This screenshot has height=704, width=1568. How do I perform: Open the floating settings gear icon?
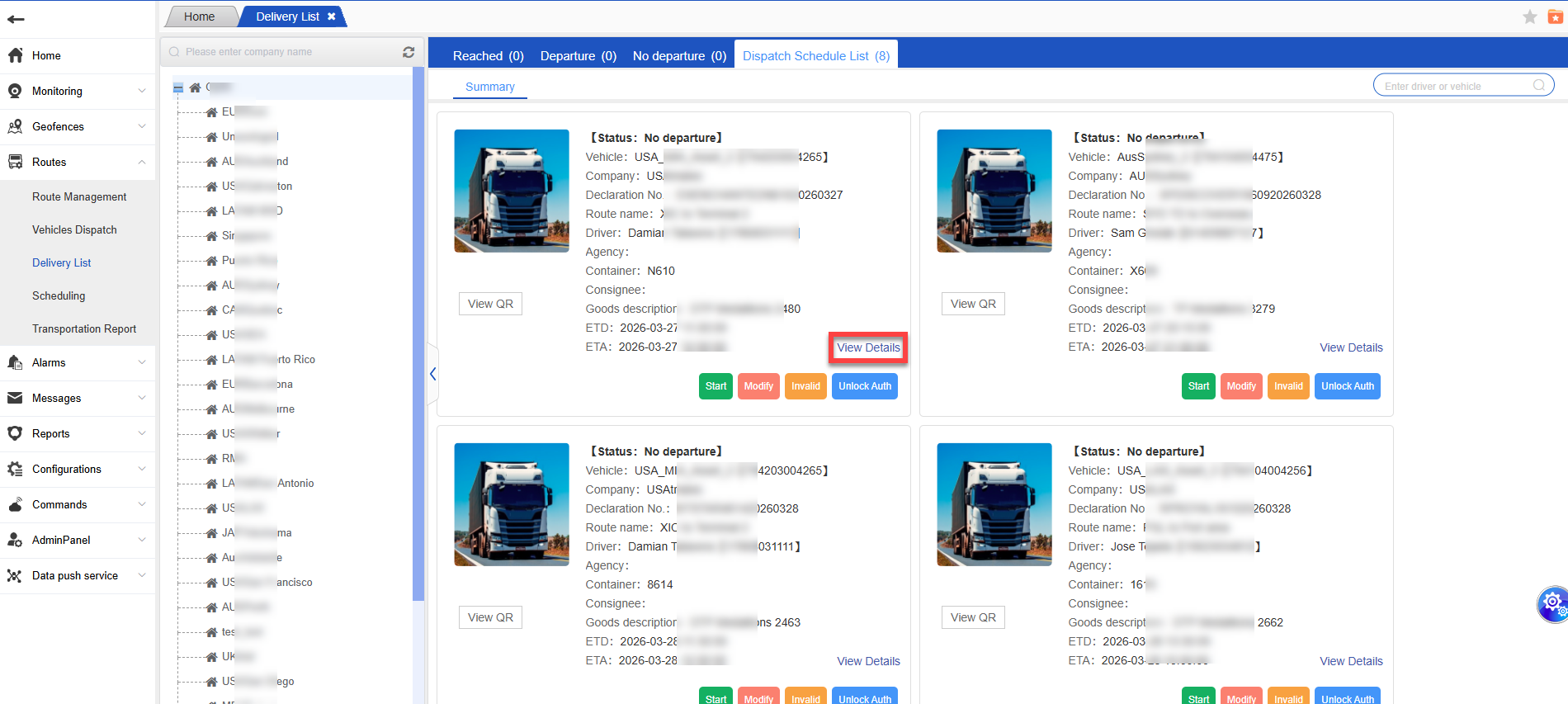click(x=1552, y=603)
